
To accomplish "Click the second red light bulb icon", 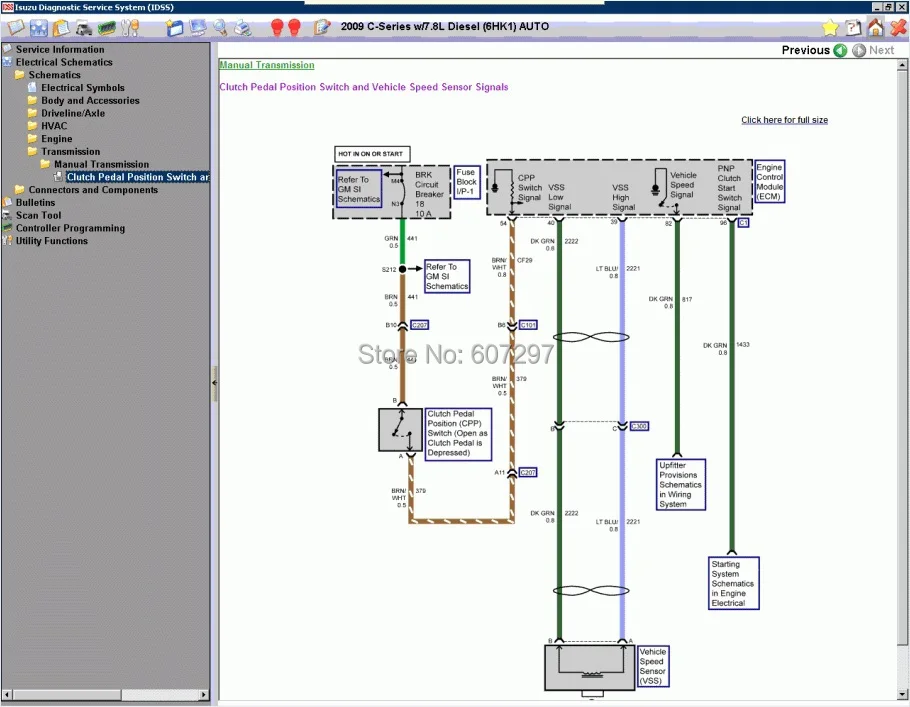I will [294, 27].
